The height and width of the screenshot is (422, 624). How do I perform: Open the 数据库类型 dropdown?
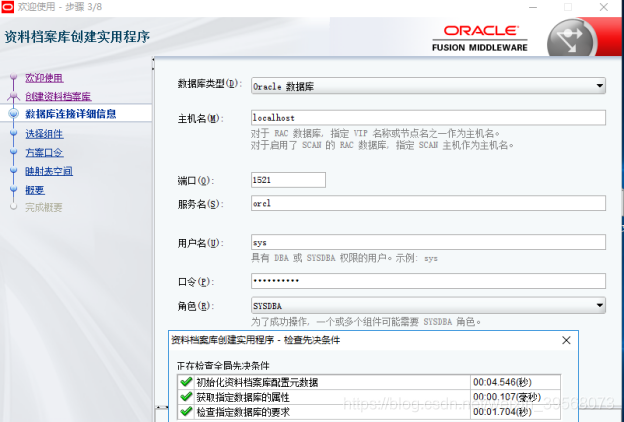coord(428,86)
